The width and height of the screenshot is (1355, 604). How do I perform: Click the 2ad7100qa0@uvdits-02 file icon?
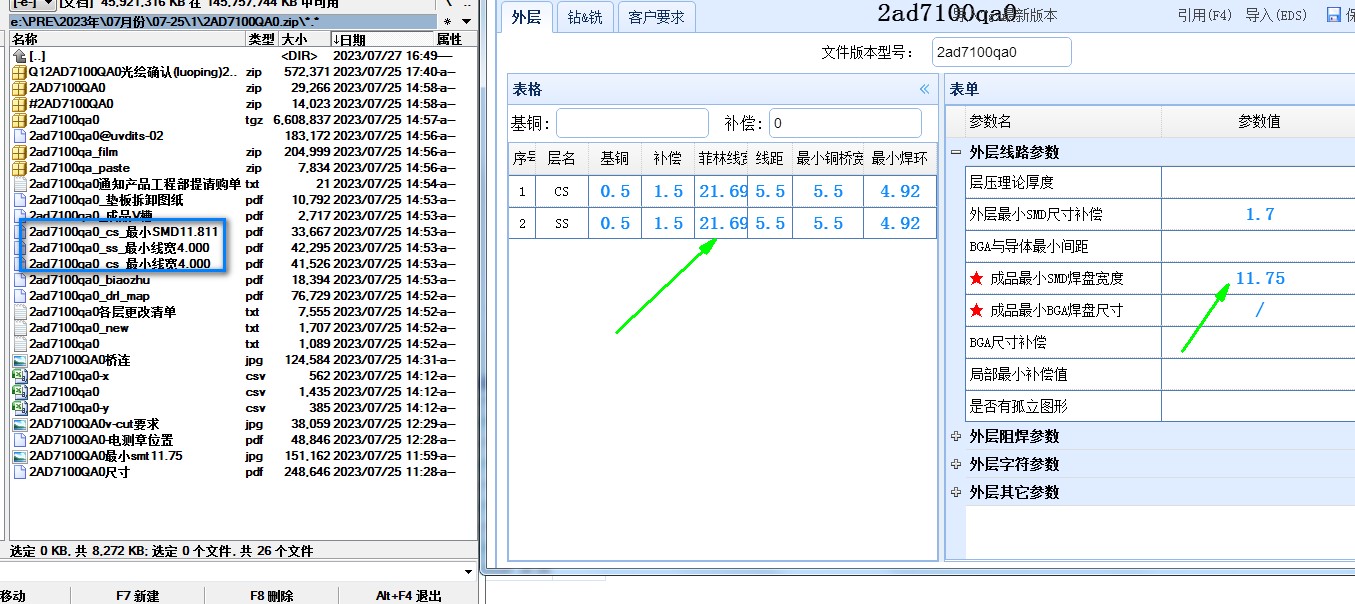19,136
